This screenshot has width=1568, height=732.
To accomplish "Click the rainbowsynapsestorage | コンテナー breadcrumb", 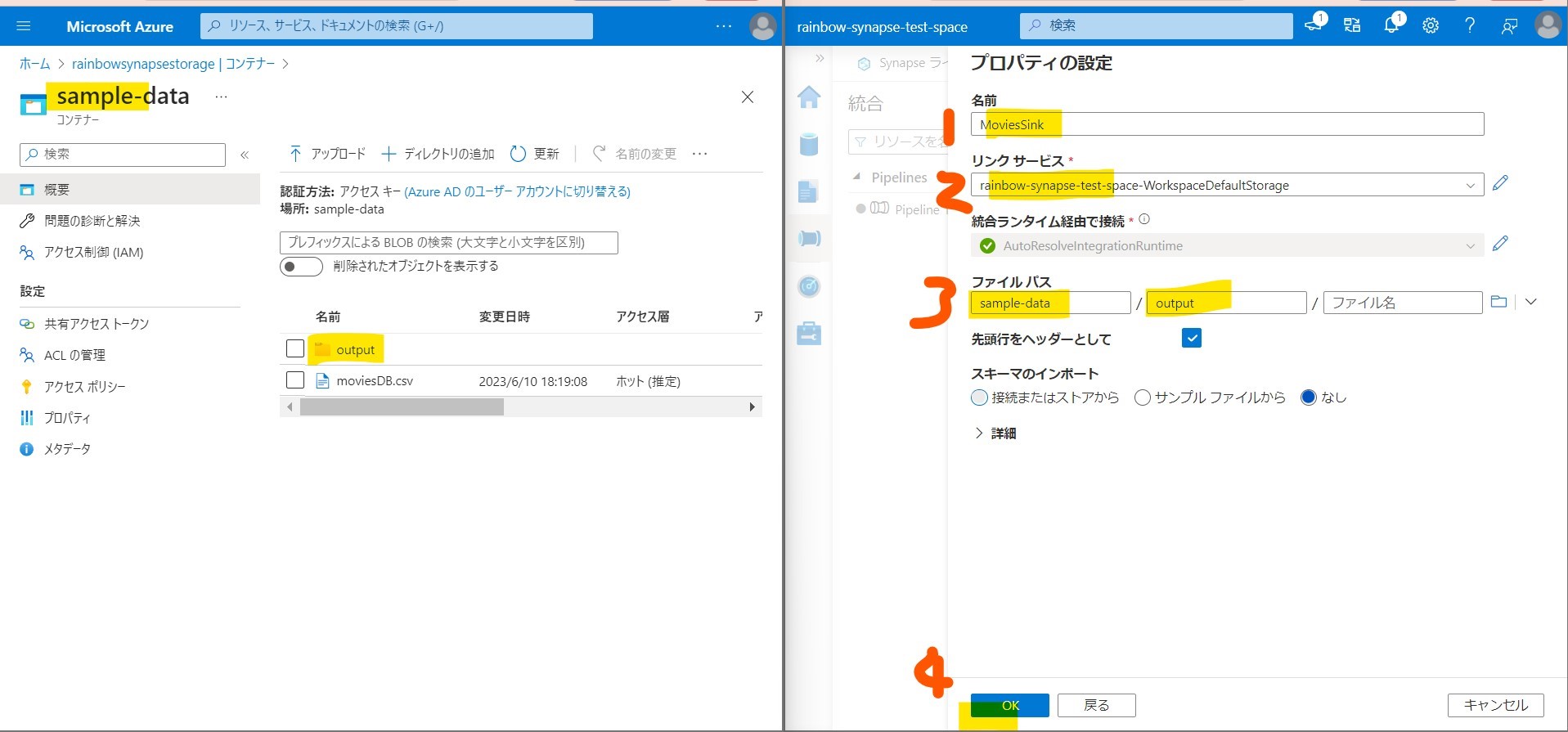I will (x=173, y=64).
